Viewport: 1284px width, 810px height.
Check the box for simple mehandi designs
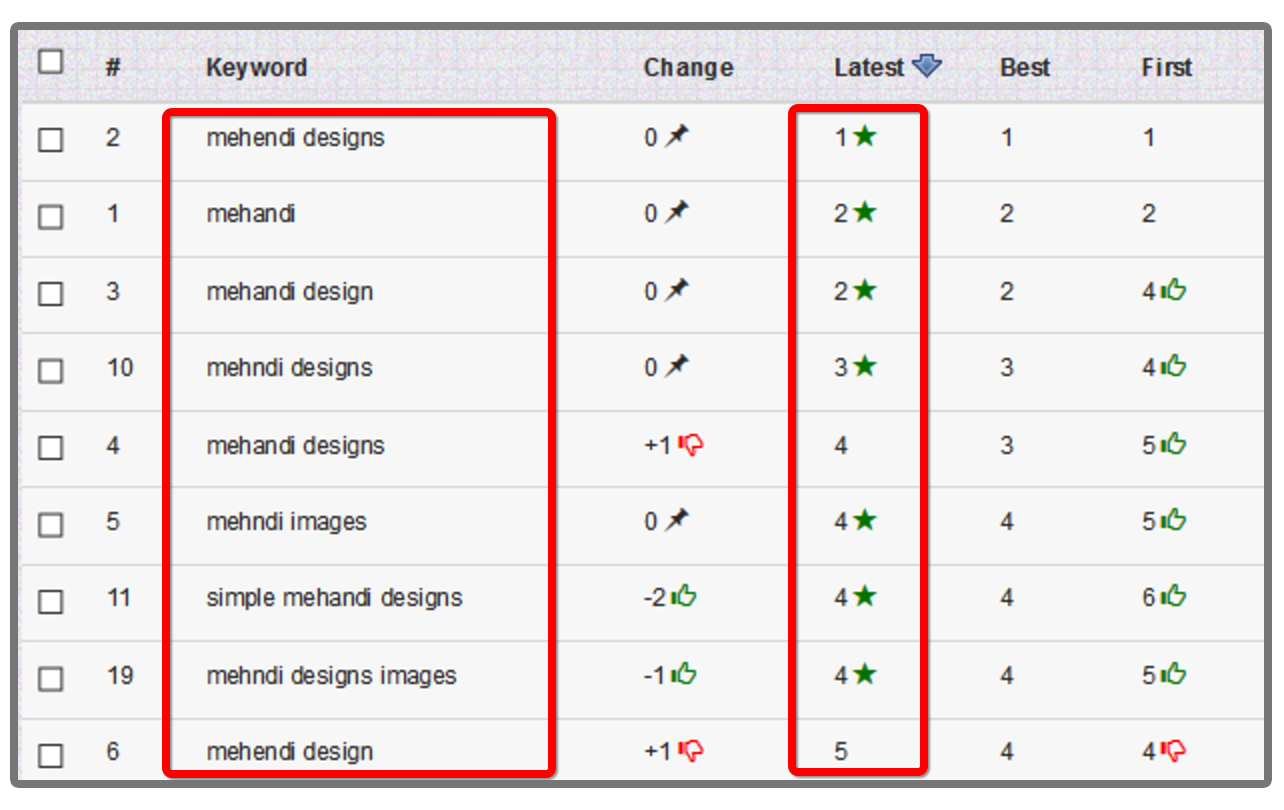[50, 602]
